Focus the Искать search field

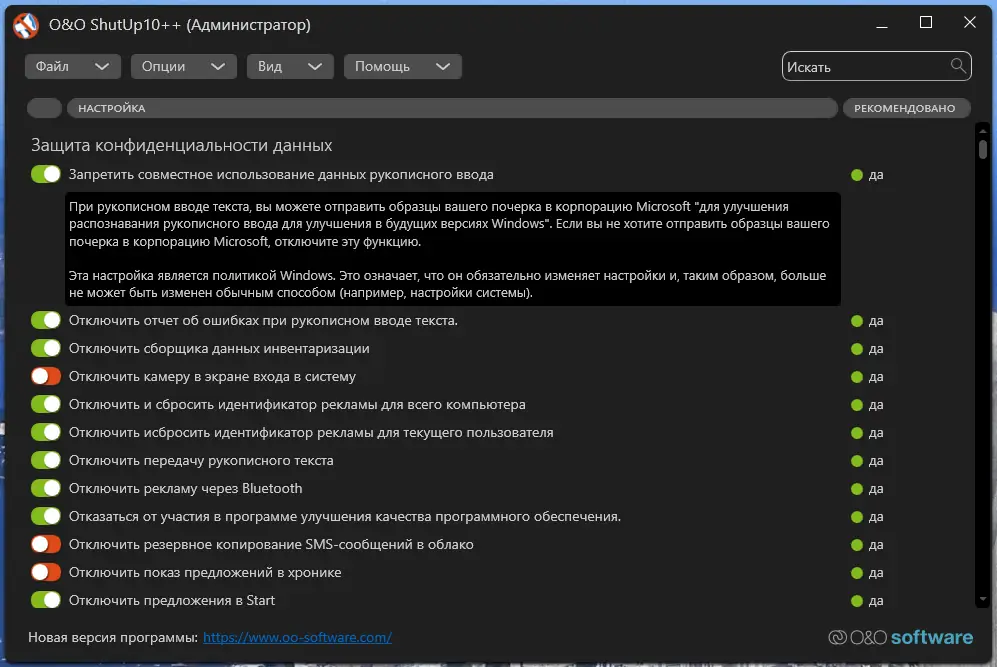pos(865,67)
